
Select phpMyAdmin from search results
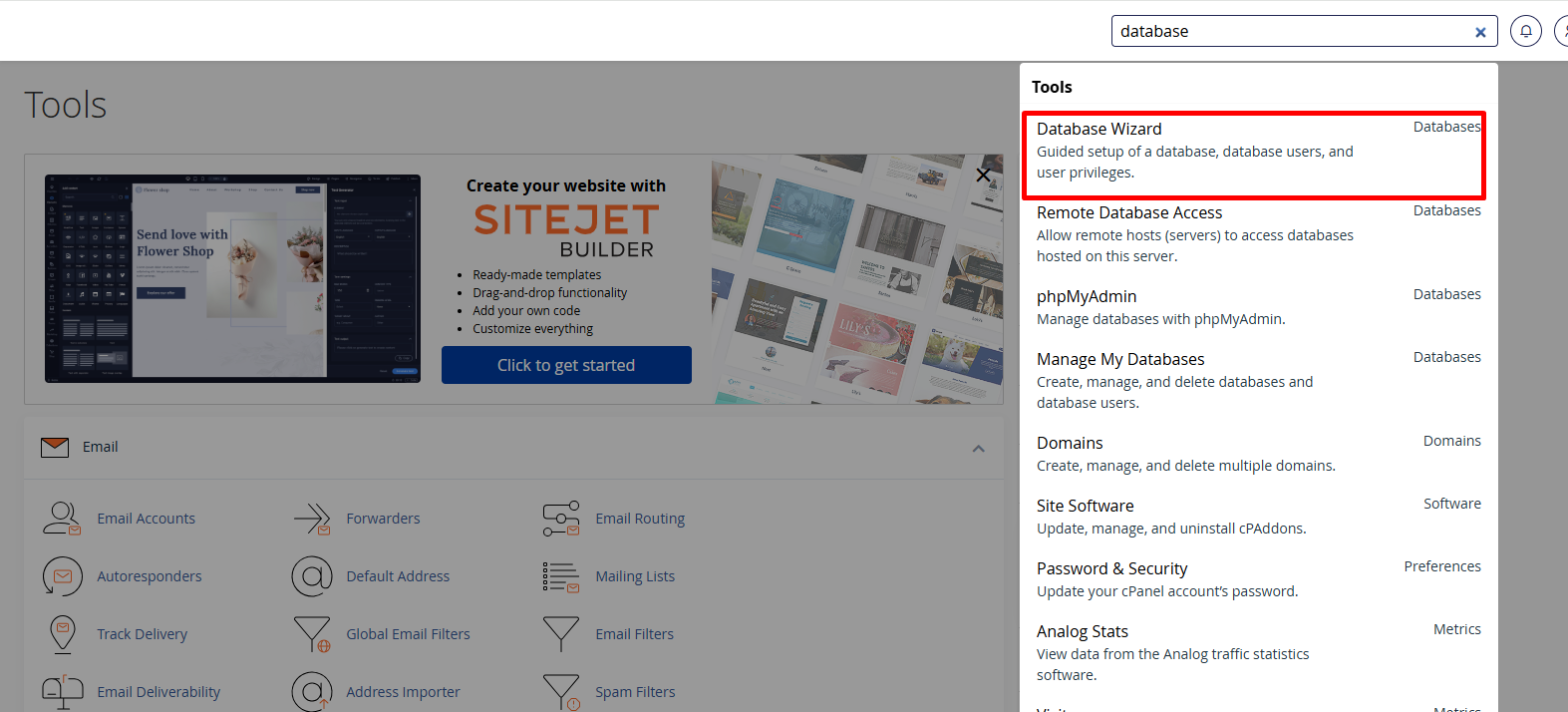[1086, 296]
